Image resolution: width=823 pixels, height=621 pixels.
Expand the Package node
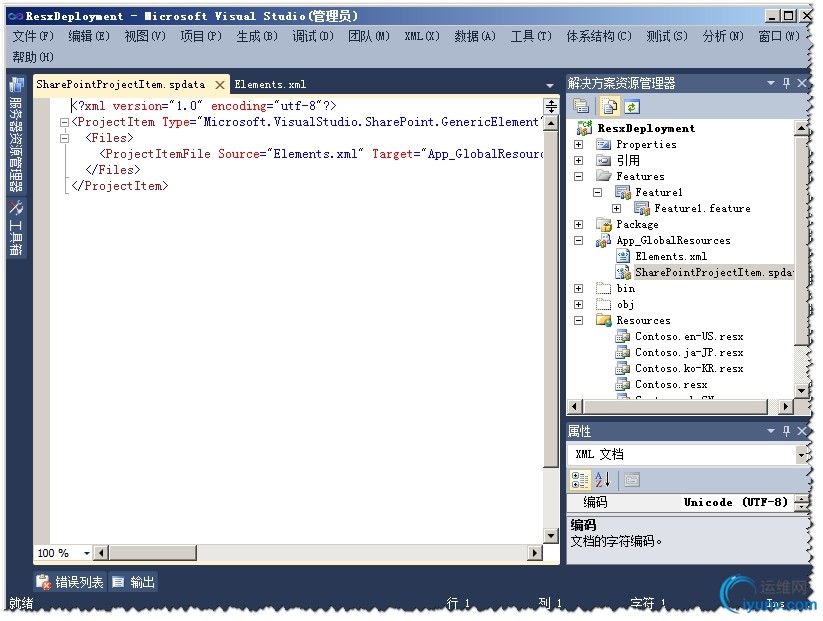[x=578, y=224]
